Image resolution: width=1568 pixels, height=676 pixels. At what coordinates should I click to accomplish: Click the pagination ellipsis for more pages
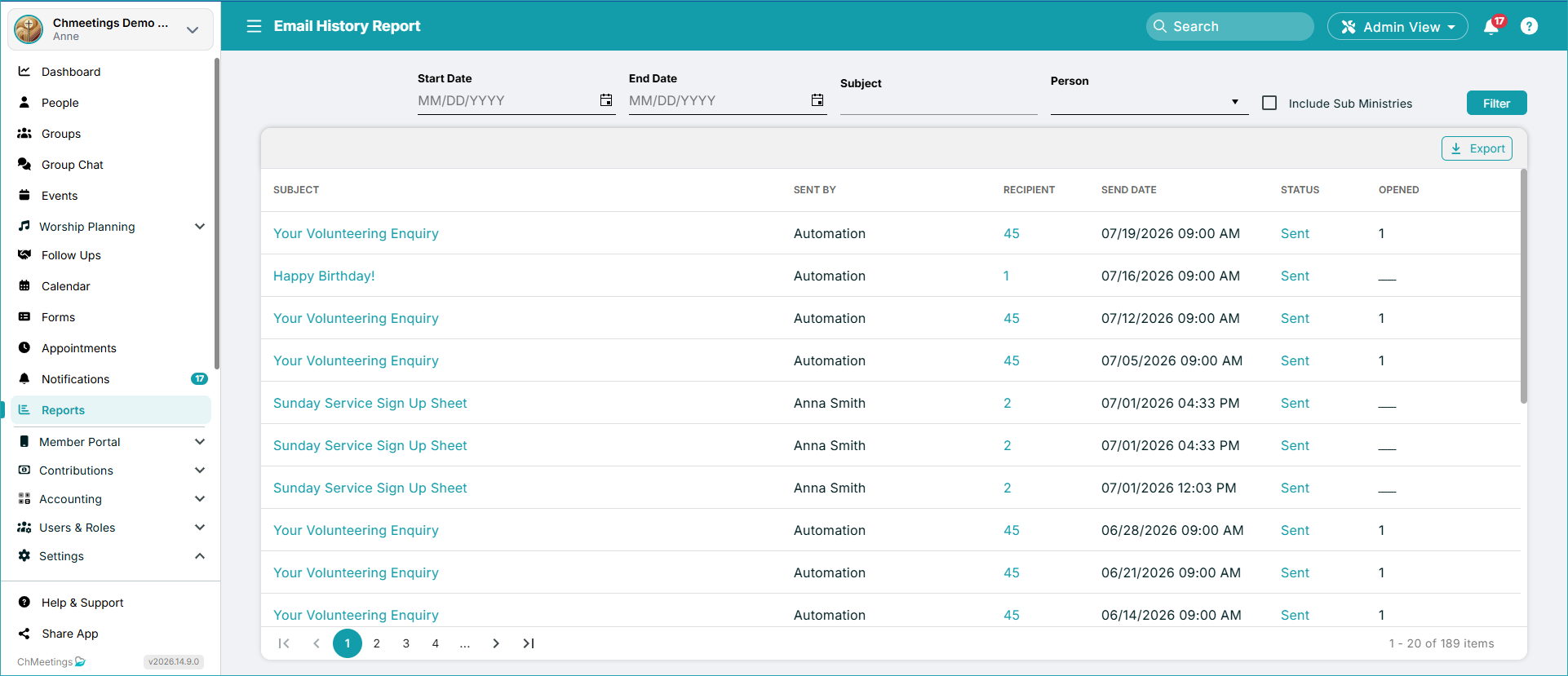tap(465, 643)
